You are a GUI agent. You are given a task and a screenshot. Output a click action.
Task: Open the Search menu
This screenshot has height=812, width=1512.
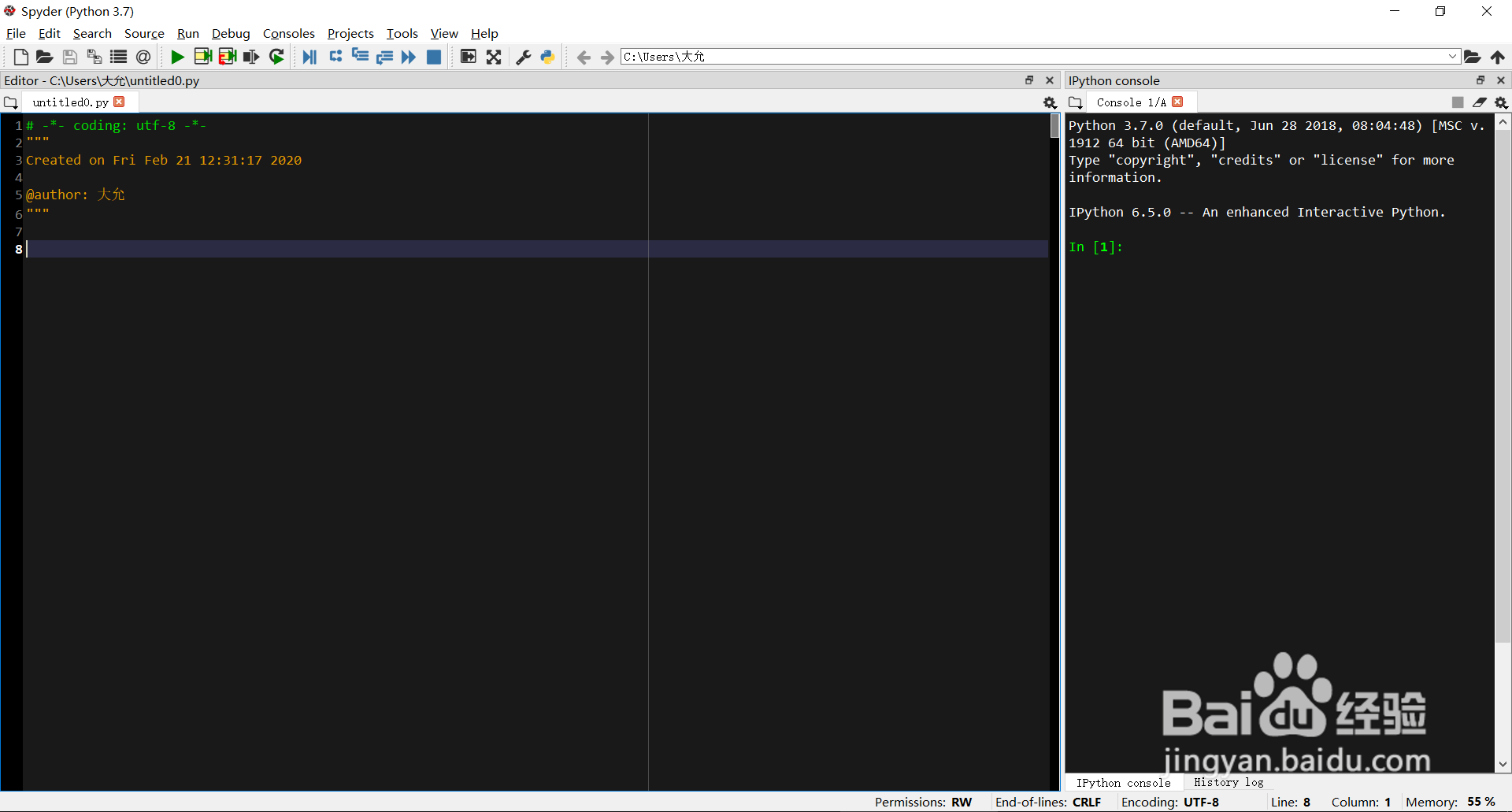[x=92, y=33]
